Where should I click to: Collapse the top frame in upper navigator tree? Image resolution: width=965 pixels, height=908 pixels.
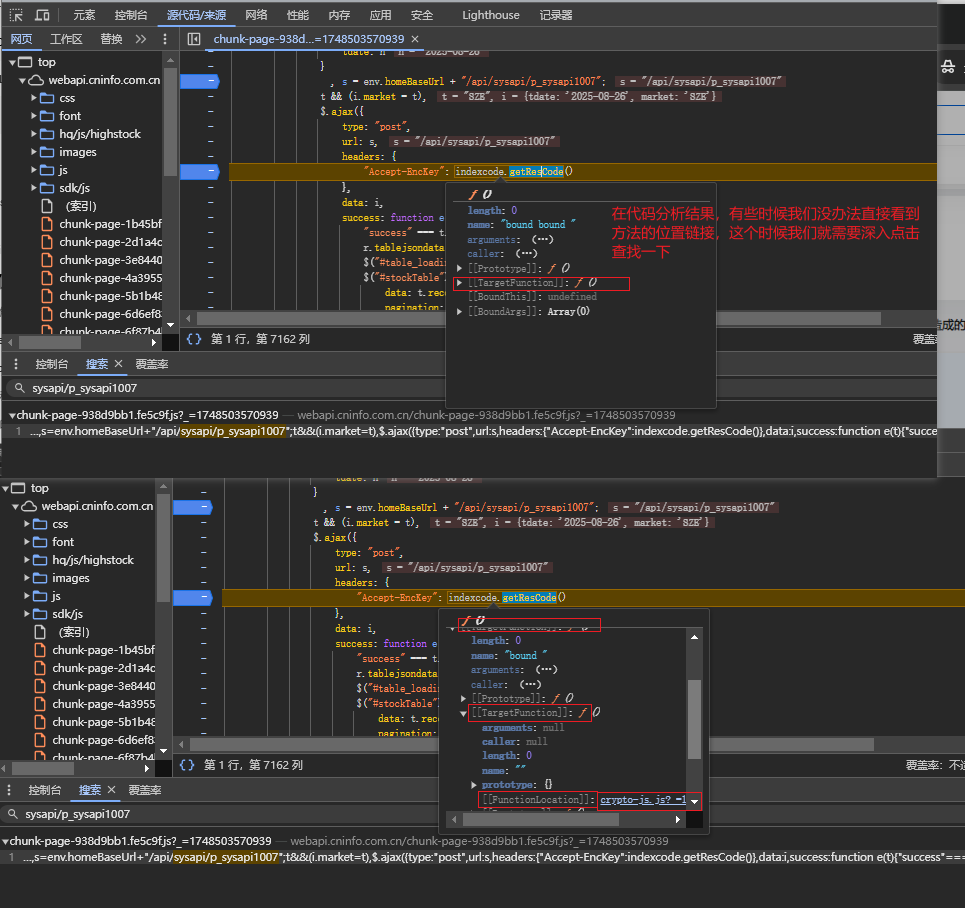[12, 62]
